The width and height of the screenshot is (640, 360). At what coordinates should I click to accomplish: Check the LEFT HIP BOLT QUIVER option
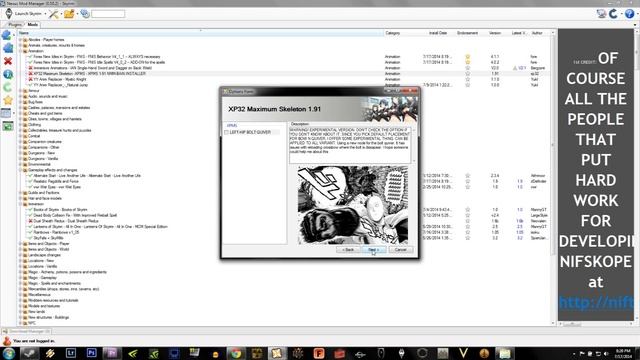tap(227, 132)
